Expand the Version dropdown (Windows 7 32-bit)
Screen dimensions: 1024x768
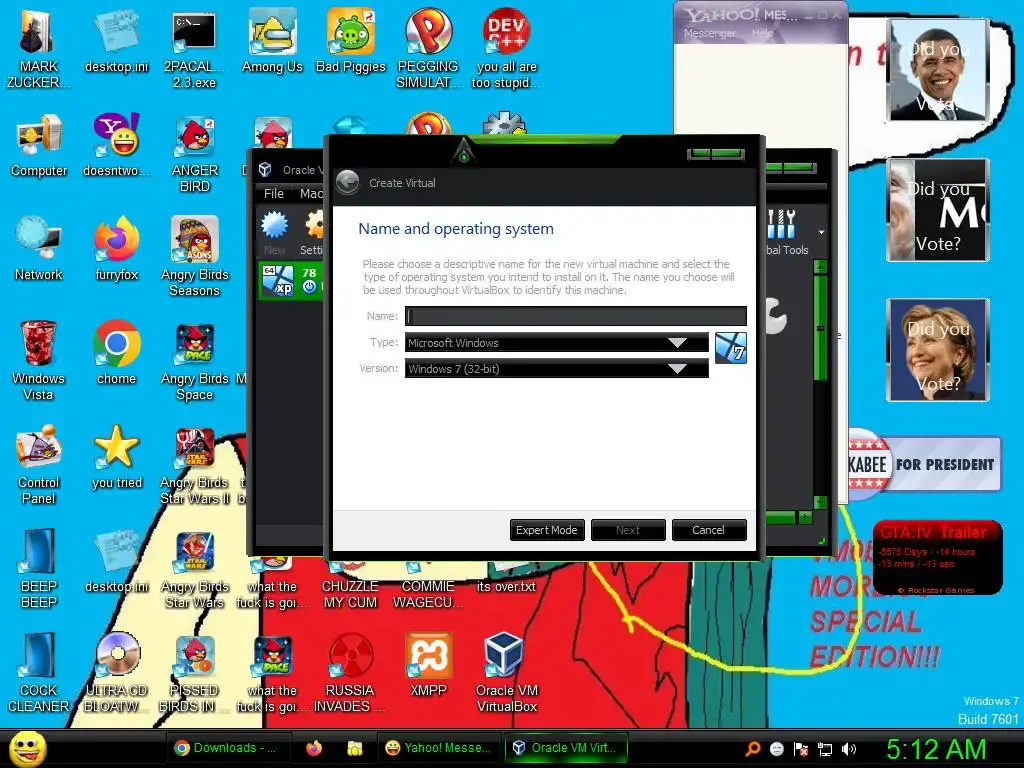pyautogui.click(x=556, y=369)
